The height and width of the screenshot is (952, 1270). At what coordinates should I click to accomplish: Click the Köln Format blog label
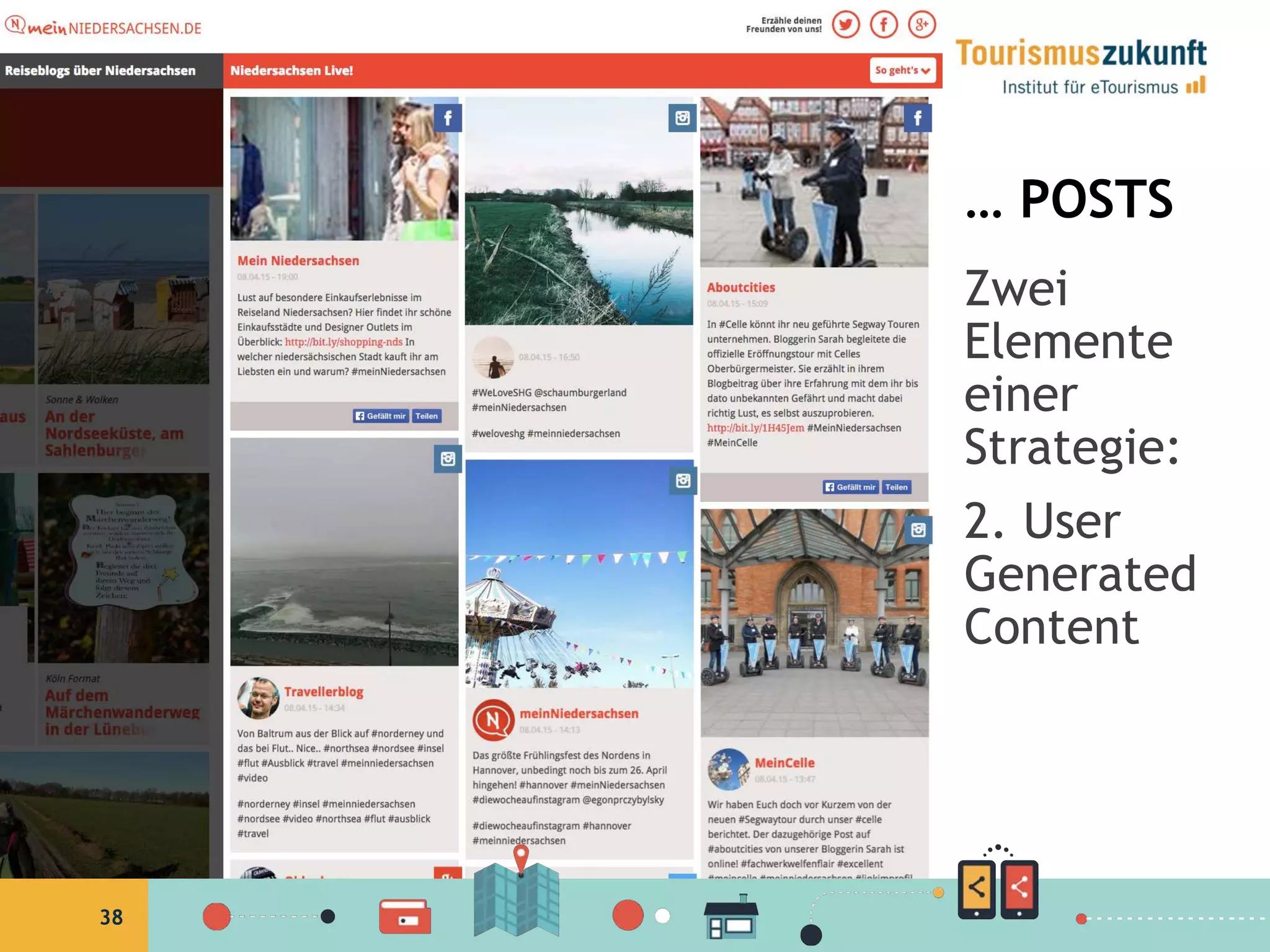(x=73, y=679)
